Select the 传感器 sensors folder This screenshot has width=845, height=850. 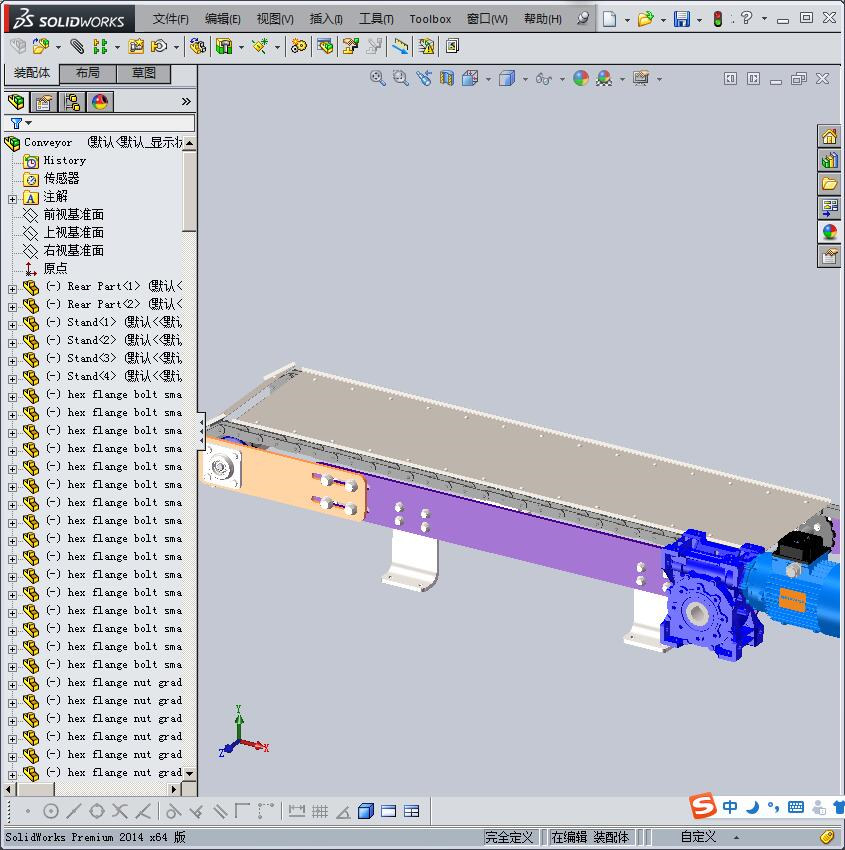pos(61,178)
